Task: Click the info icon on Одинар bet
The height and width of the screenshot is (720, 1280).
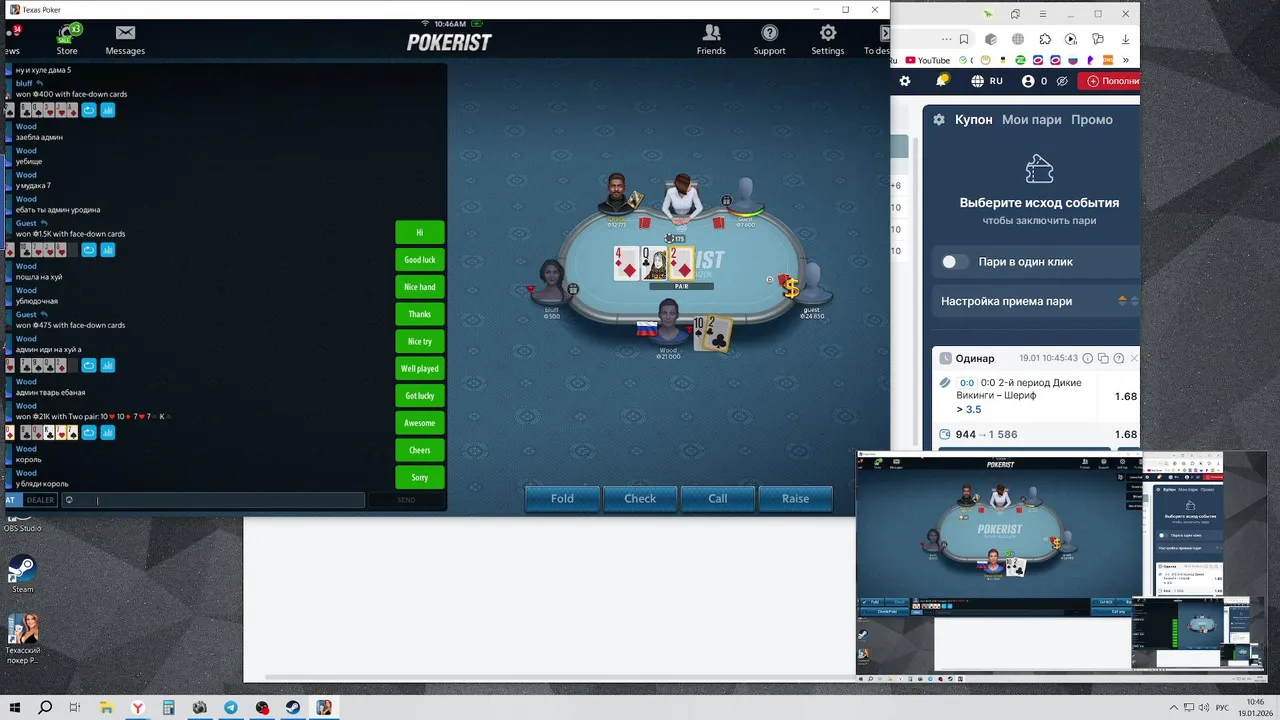Action: 1086,358
